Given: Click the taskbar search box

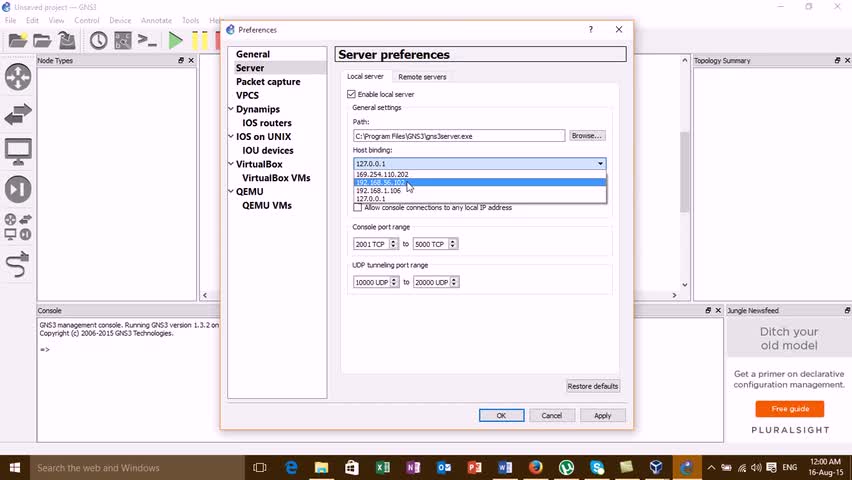Looking at the screenshot, I should [136, 467].
